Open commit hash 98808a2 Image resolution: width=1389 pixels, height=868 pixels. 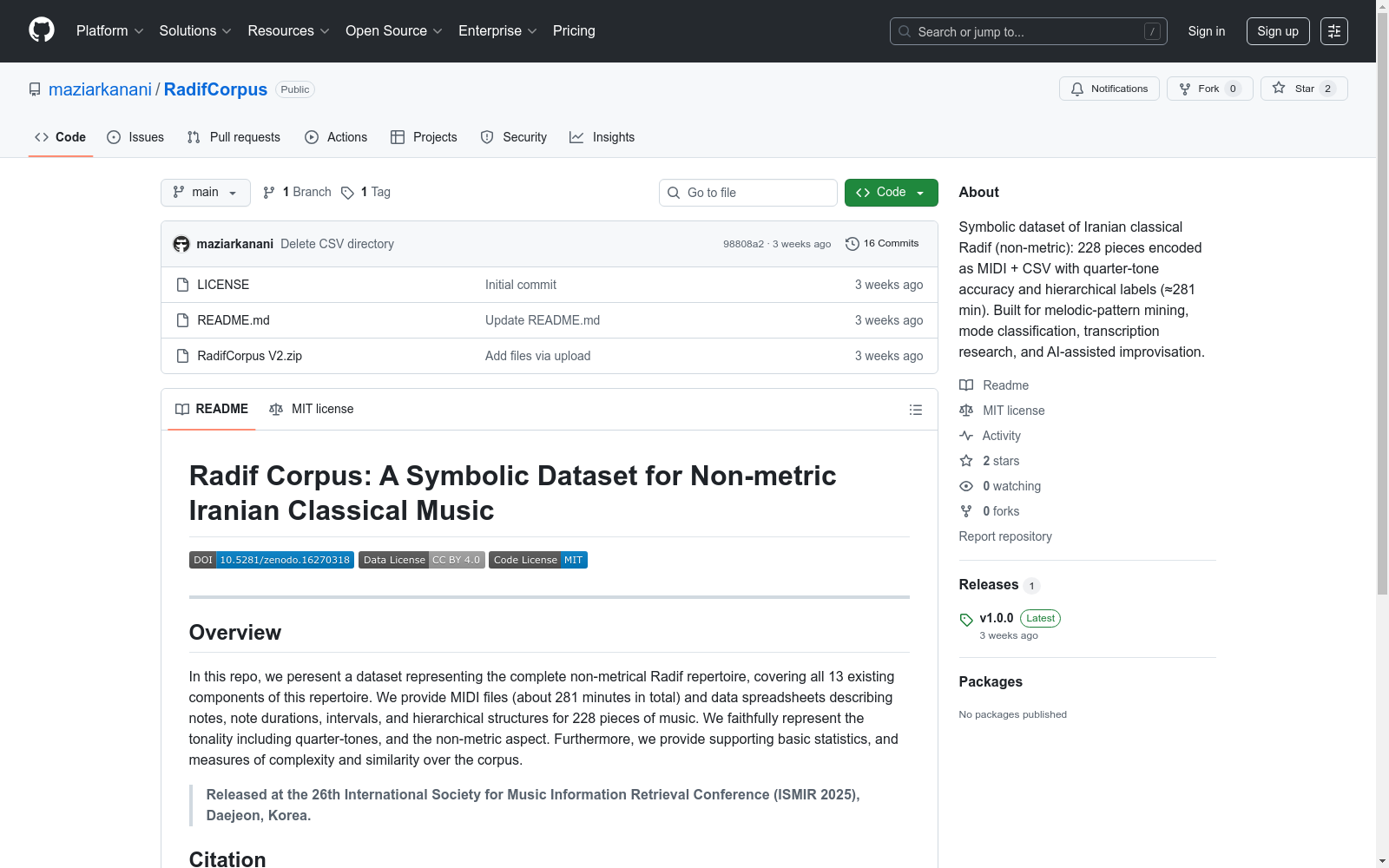pyautogui.click(x=743, y=244)
